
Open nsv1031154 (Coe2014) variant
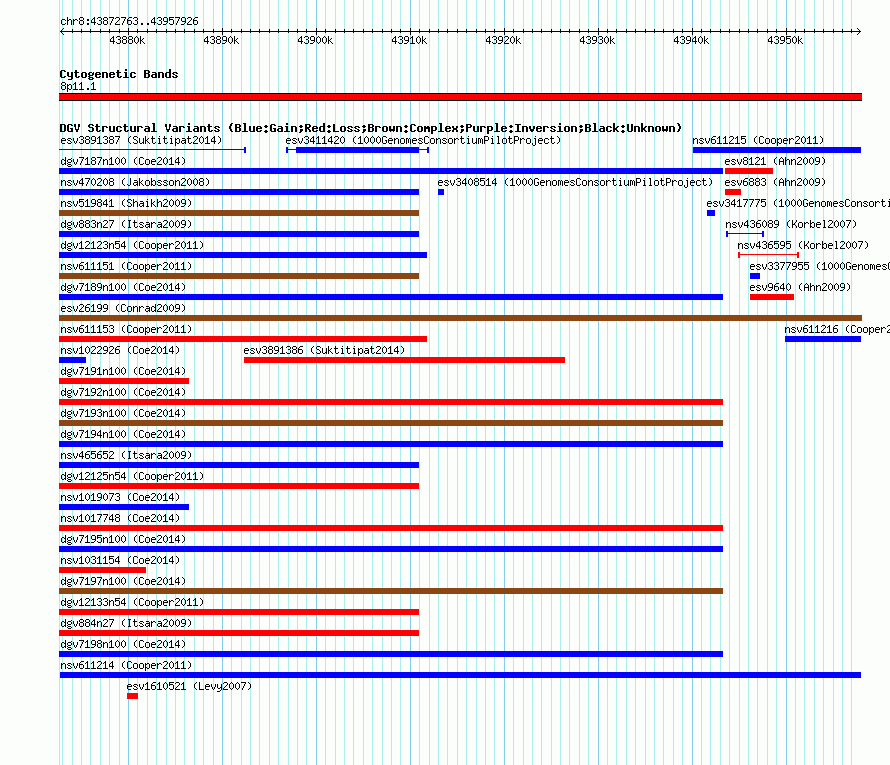pos(120,560)
